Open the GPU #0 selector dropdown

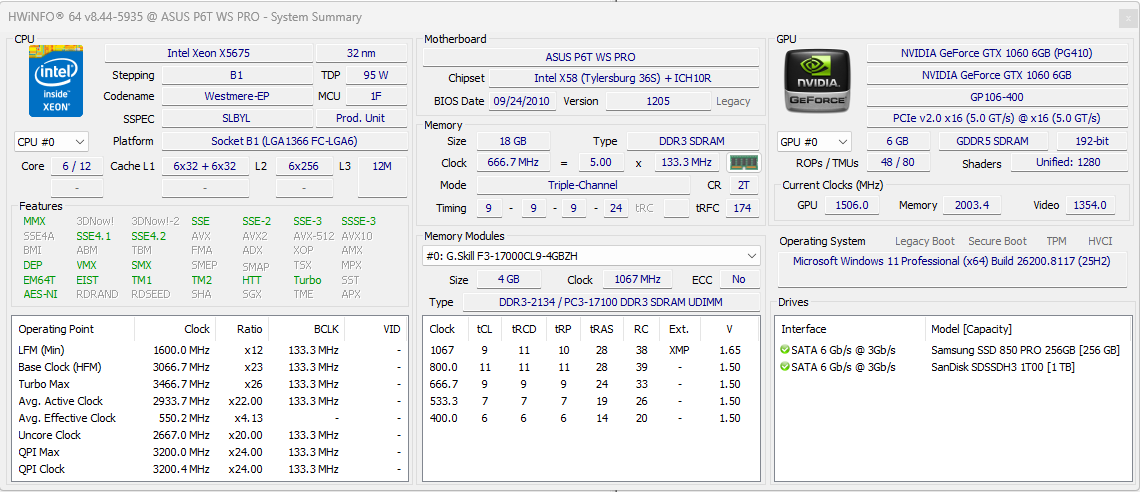(x=814, y=142)
